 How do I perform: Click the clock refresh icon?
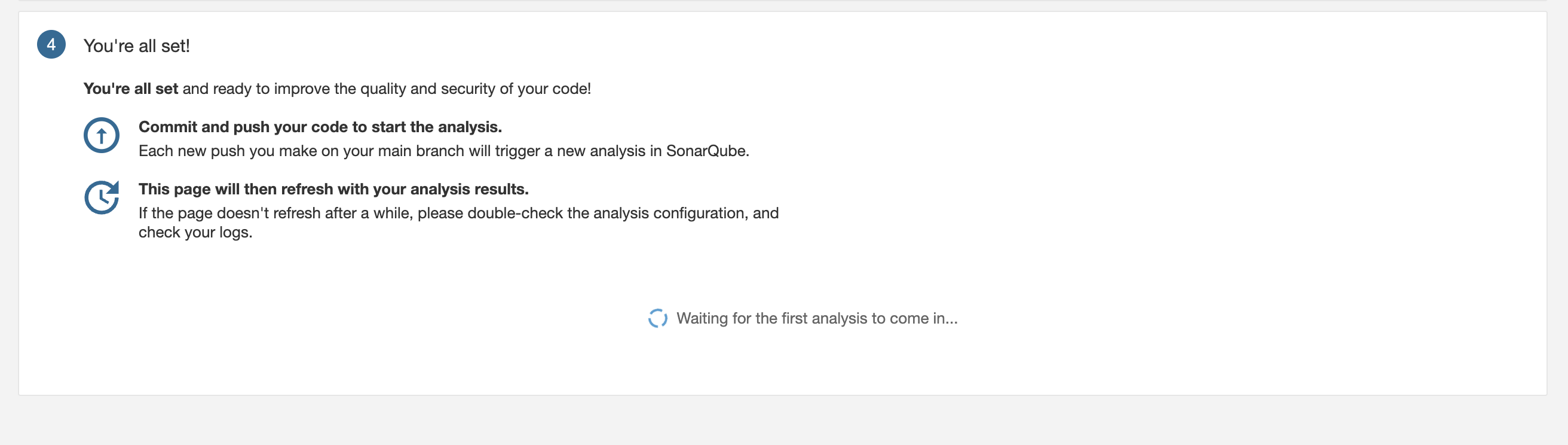click(x=101, y=197)
